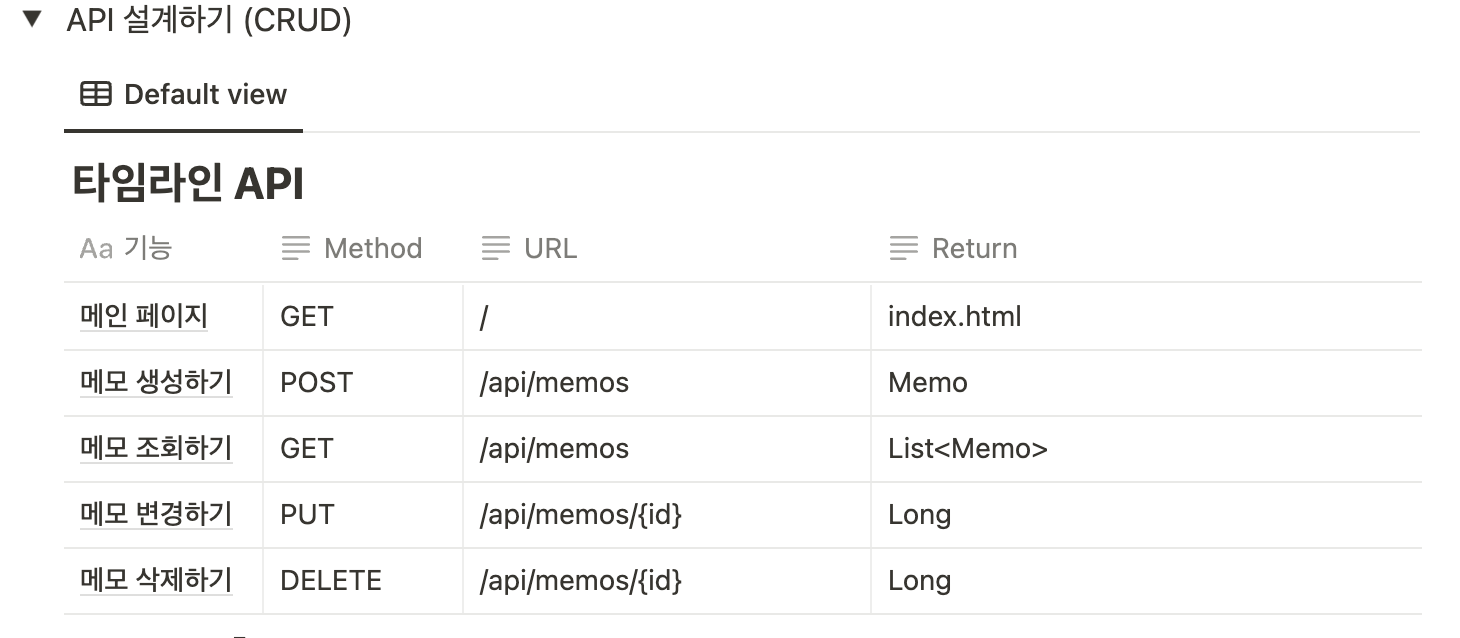Image resolution: width=1460 pixels, height=638 pixels.
Task: Click the POST method cell
Action: coord(317,382)
